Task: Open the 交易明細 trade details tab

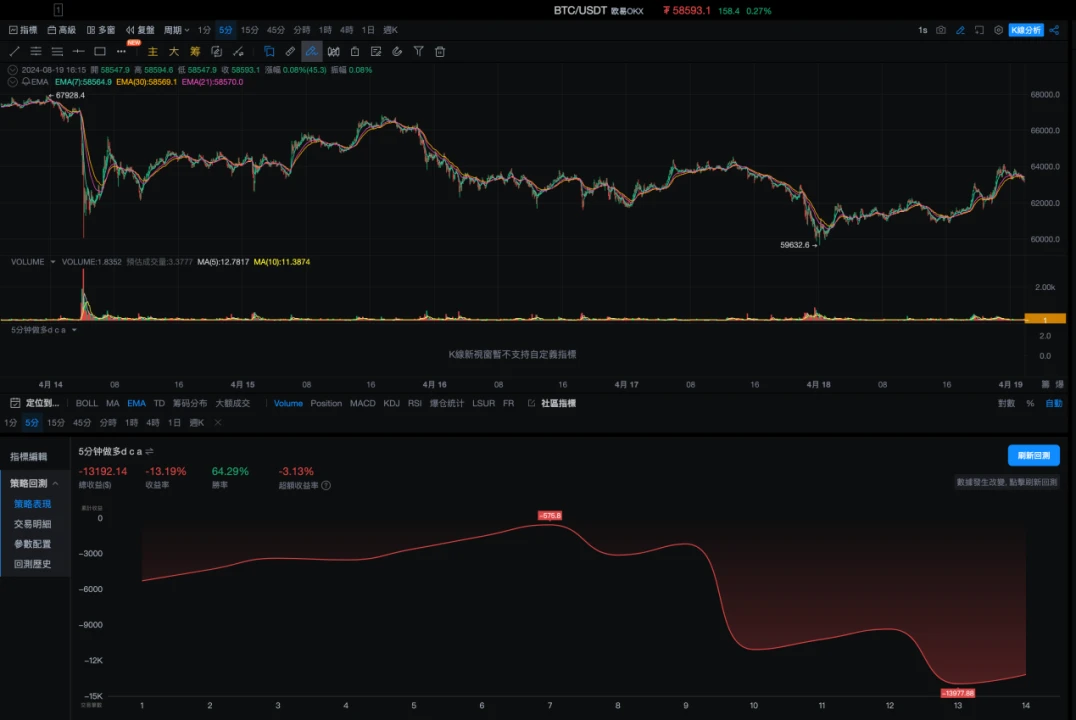Action: (33, 524)
